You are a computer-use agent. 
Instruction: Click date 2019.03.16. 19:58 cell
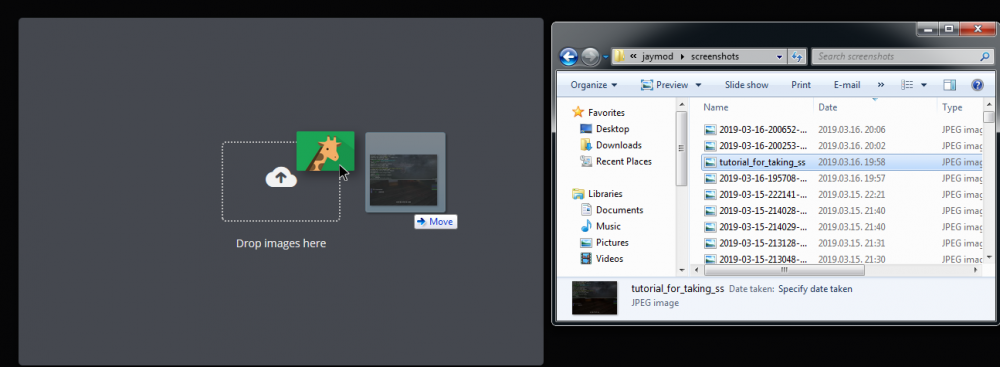pyautogui.click(x=851, y=162)
